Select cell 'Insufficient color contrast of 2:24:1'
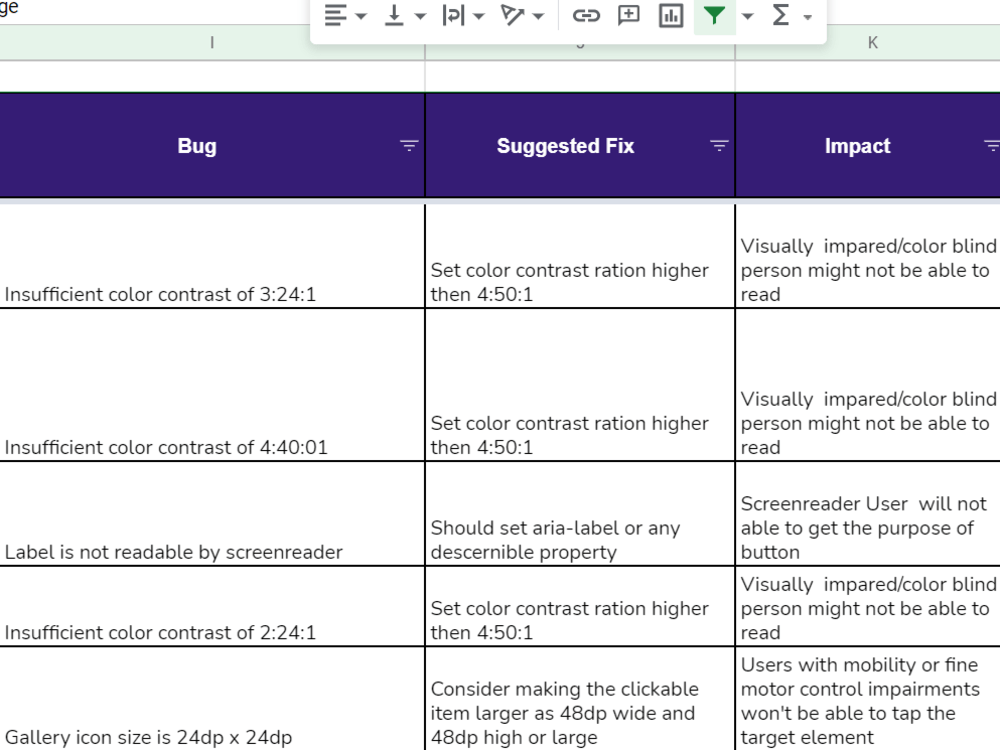The image size is (1000, 750). 212,606
